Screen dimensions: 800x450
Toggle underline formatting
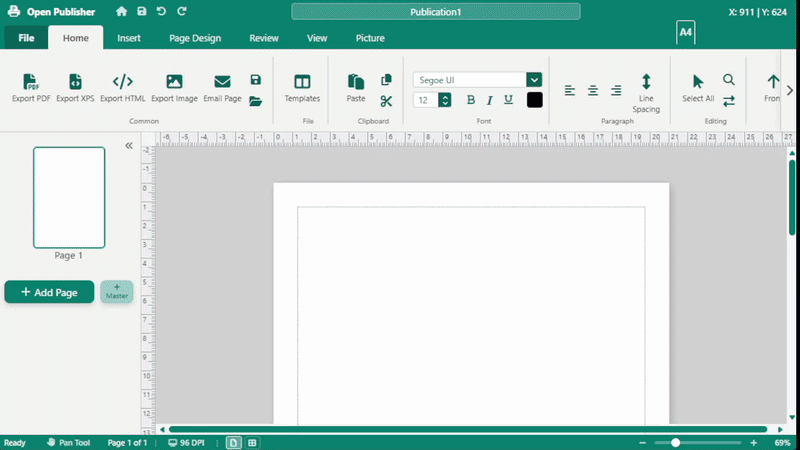coord(508,100)
